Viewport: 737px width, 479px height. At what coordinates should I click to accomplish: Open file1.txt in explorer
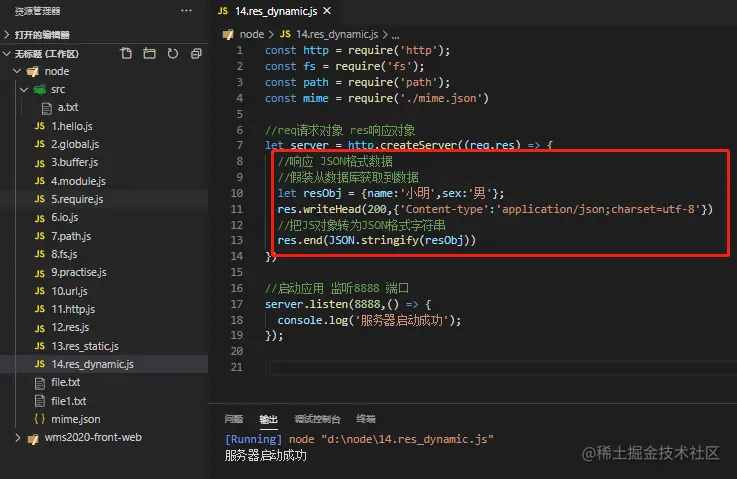pyautogui.click(x=69, y=401)
